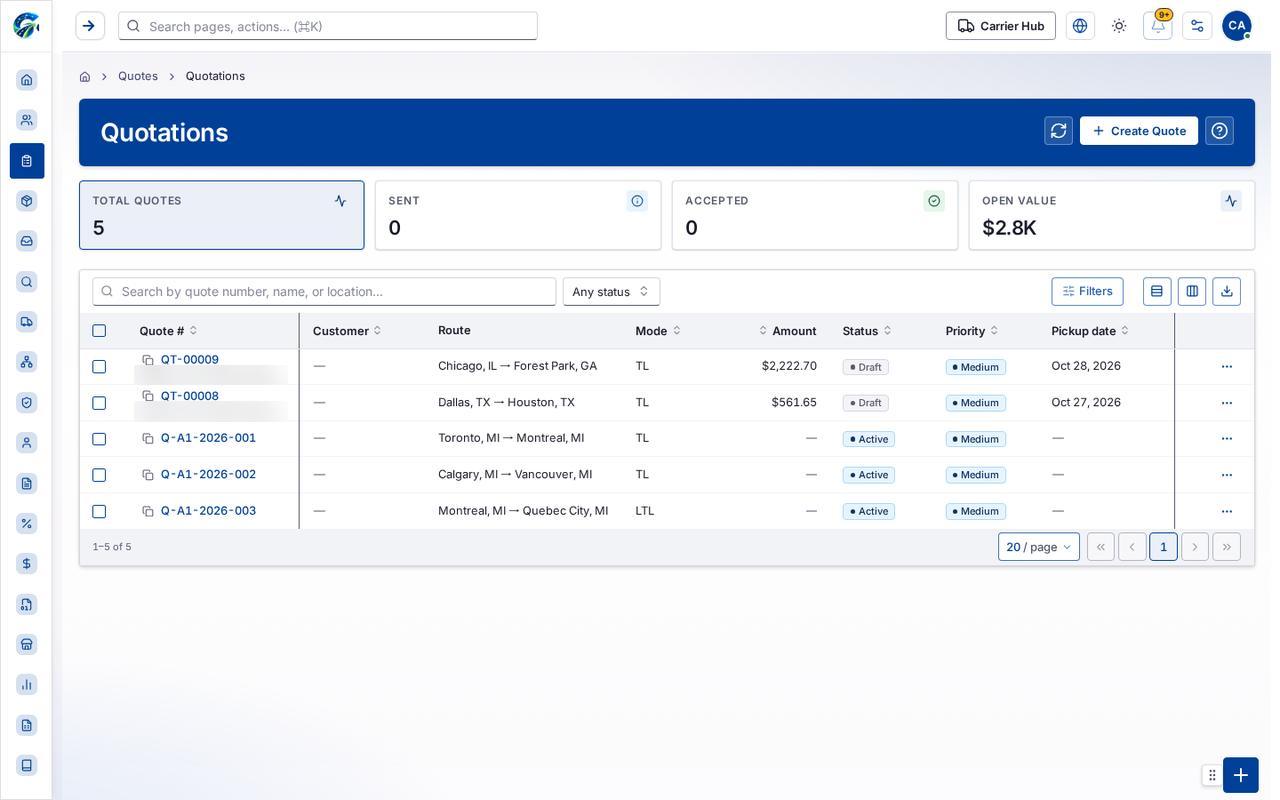Image resolution: width=1280 pixels, height=800 pixels.
Task: Open the active quotes sidebar item
Action: tap(27, 161)
